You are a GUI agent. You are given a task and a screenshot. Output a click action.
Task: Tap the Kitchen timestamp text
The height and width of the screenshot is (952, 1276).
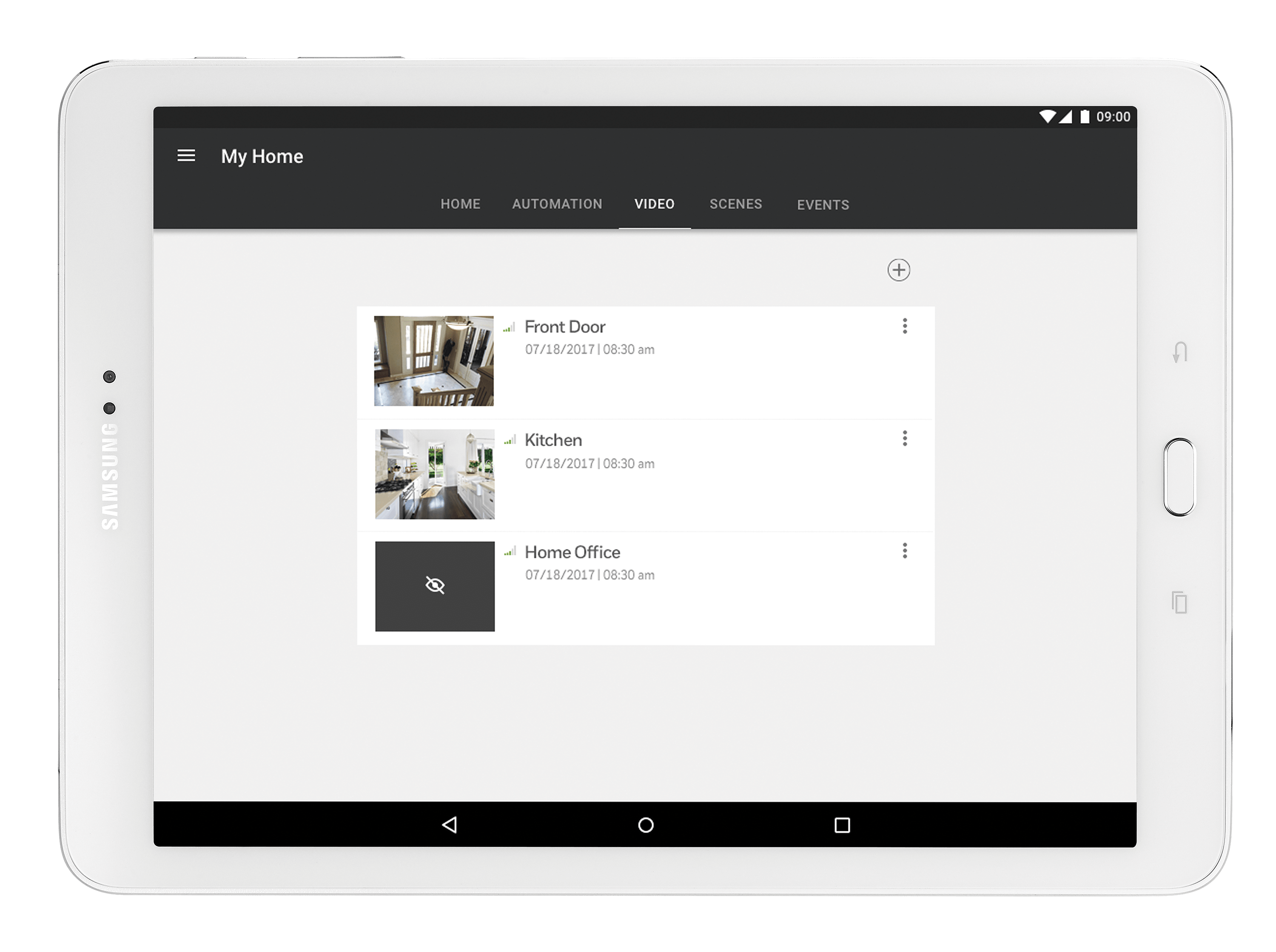click(589, 463)
